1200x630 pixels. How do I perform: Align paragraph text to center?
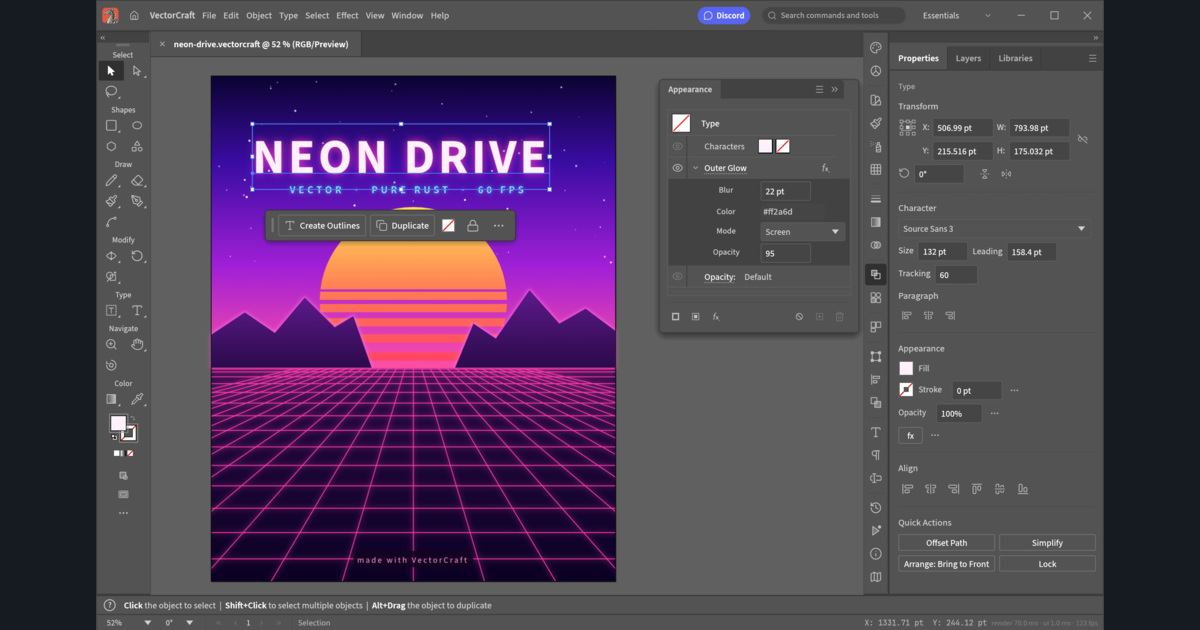(928, 316)
